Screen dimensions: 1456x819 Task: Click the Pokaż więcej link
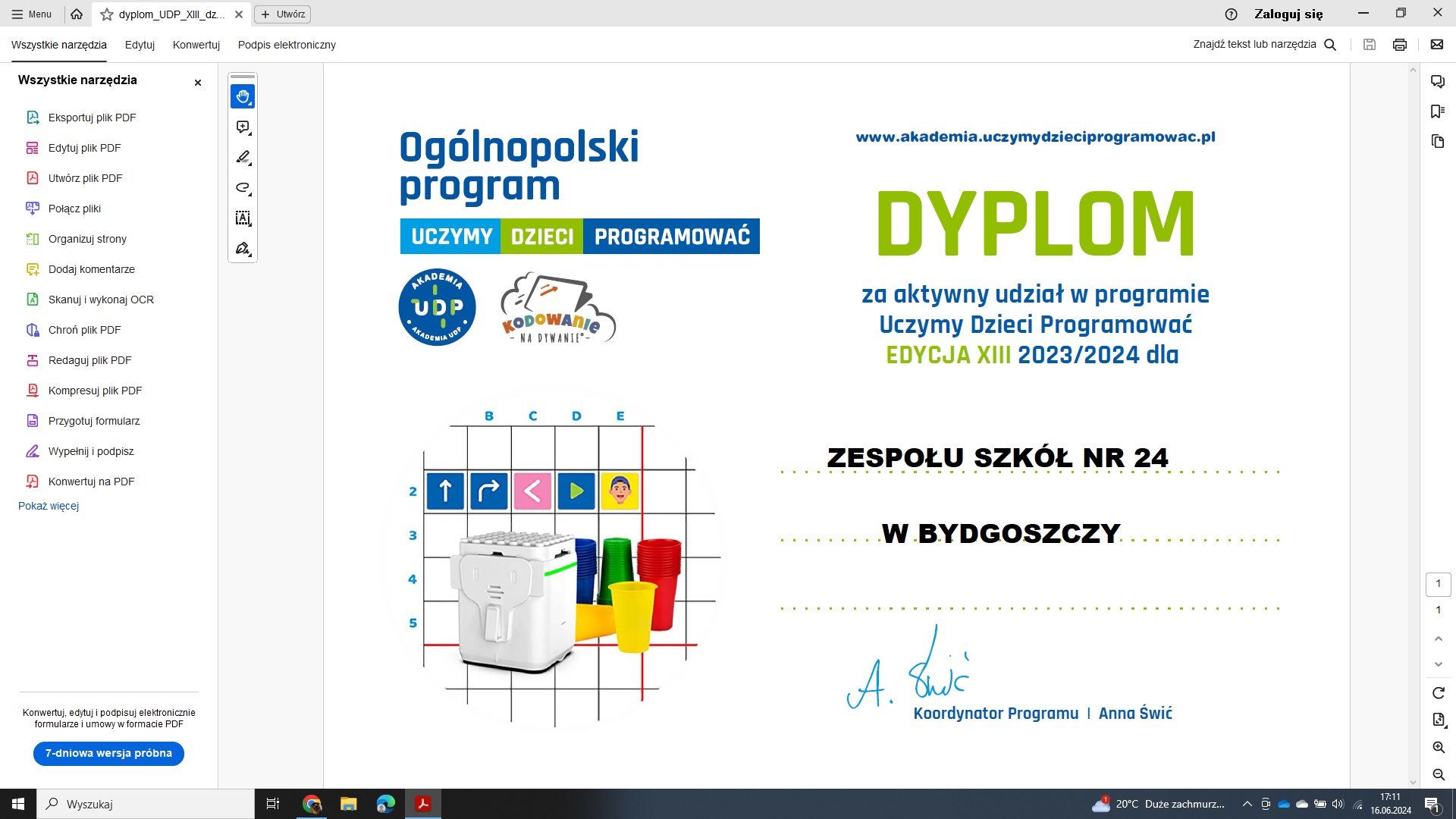tap(49, 506)
